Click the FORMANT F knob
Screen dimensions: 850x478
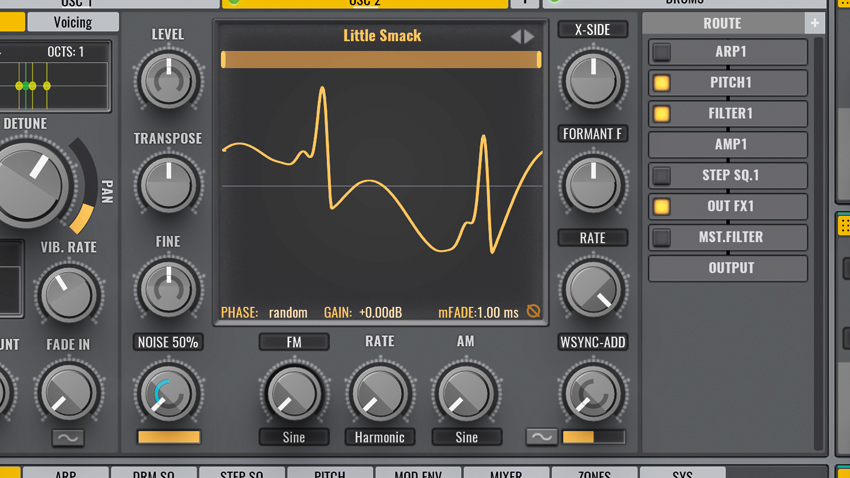pos(593,185)
